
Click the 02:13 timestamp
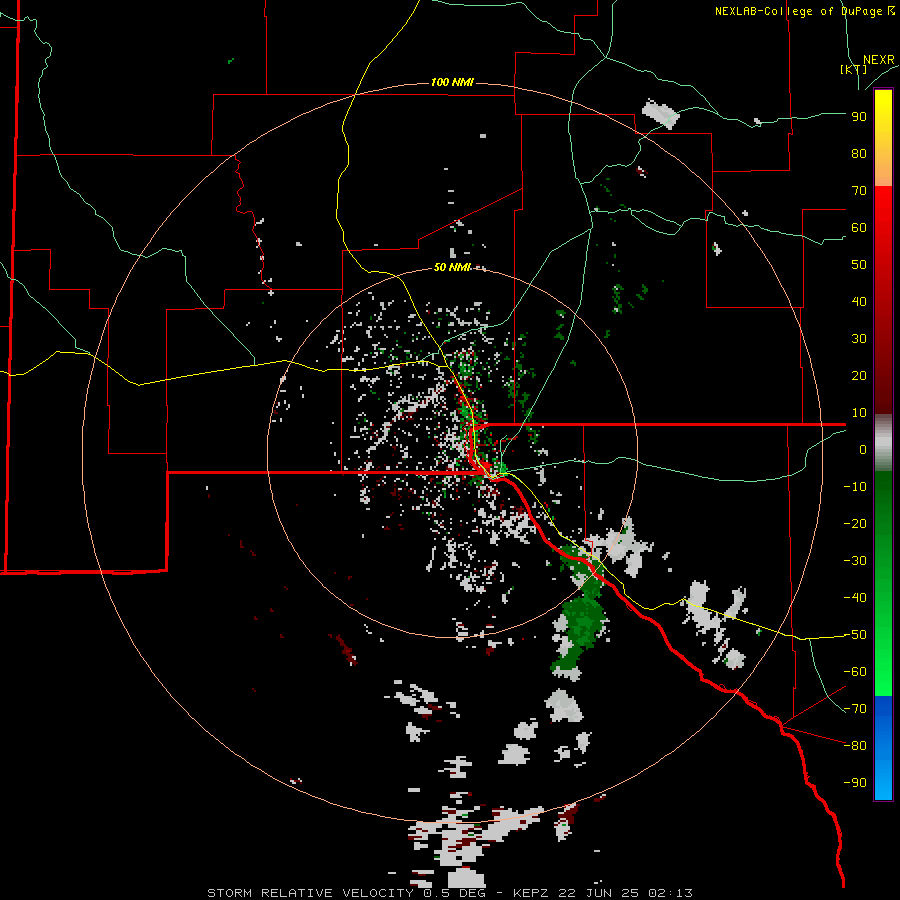(x=670, y=893)
